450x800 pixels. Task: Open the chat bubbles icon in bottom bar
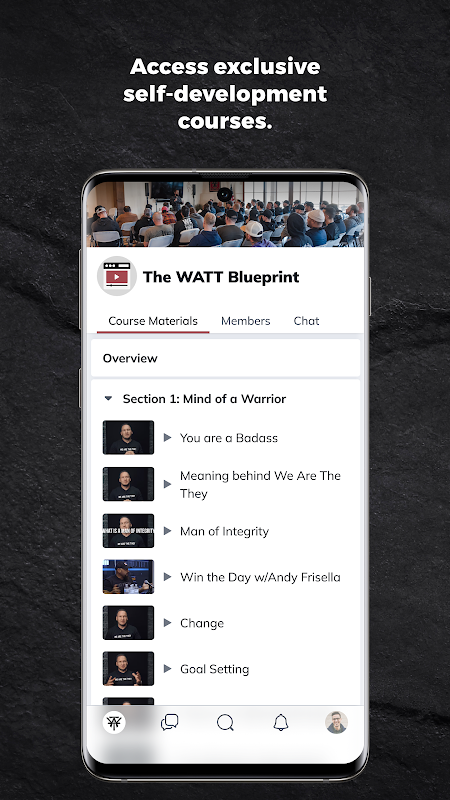[169, 722]
